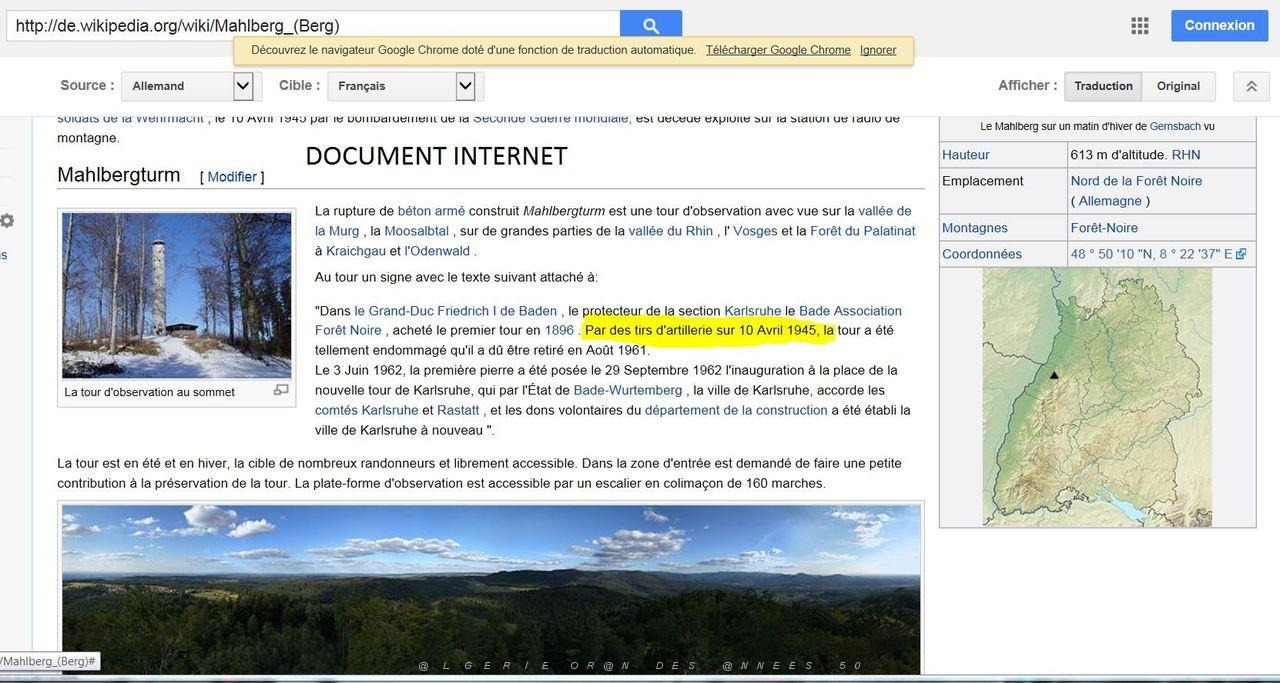Click the RHN link in infobox
Viewport: 1280px width, 683px height.
(x=1186, y=155)
